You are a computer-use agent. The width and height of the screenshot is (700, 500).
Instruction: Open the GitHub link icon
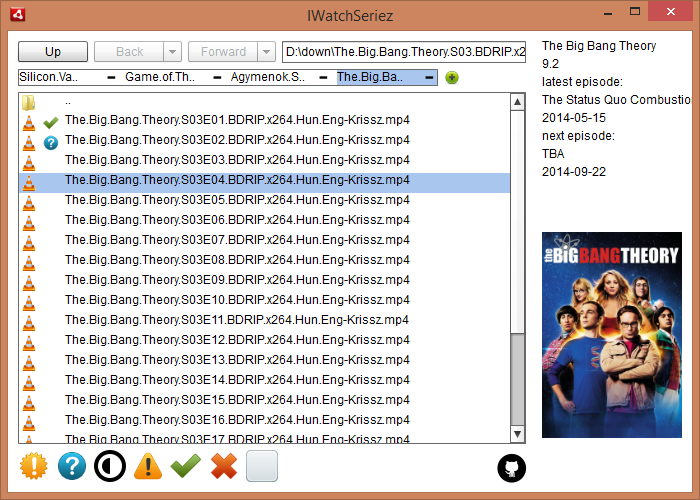512,468
